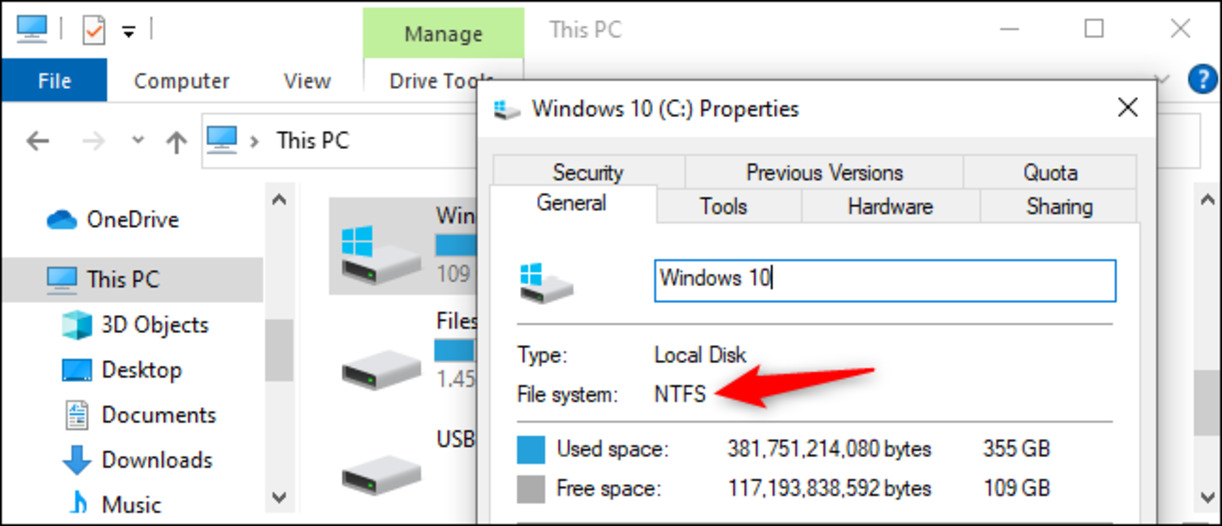Screen dimensions: 1222x526
Task: Open the Security tab in Properties
Action: tap(588, 173)
